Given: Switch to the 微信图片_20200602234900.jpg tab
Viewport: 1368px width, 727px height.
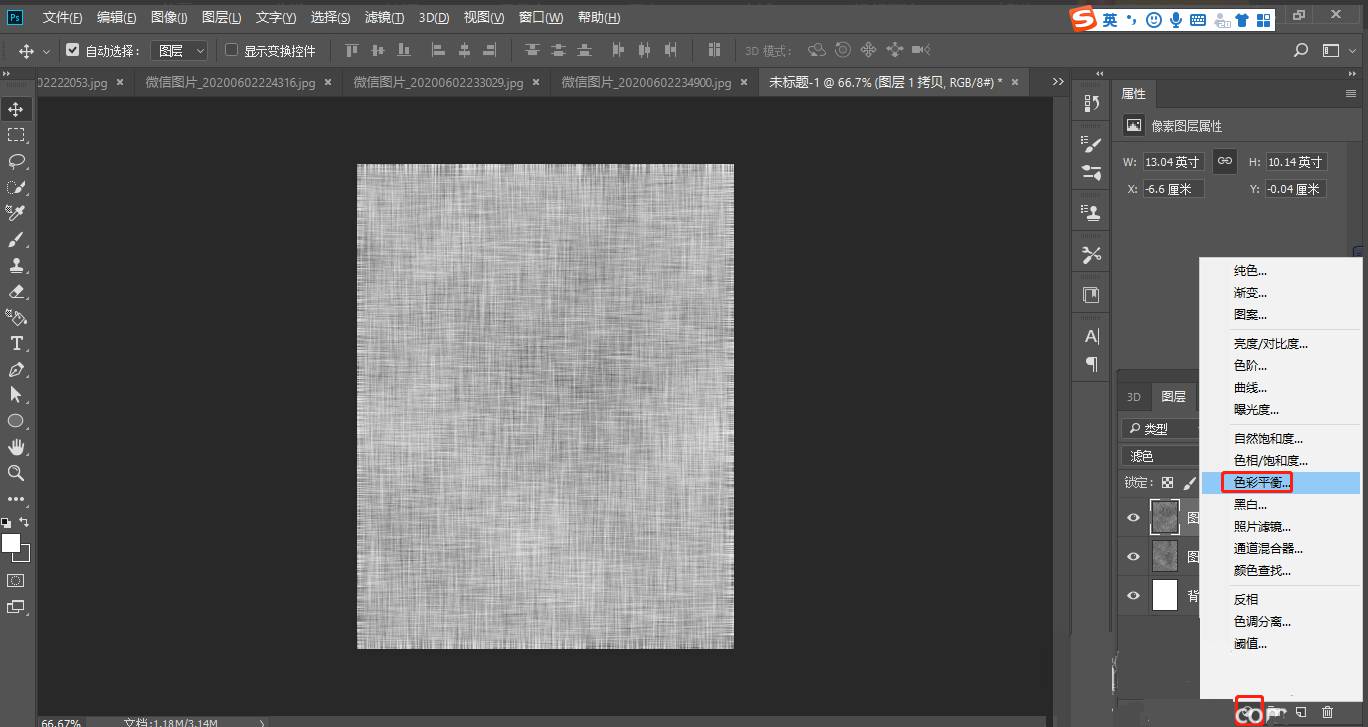Looking at the screenshot, I should pyautogui.click(x=645, y=83).
